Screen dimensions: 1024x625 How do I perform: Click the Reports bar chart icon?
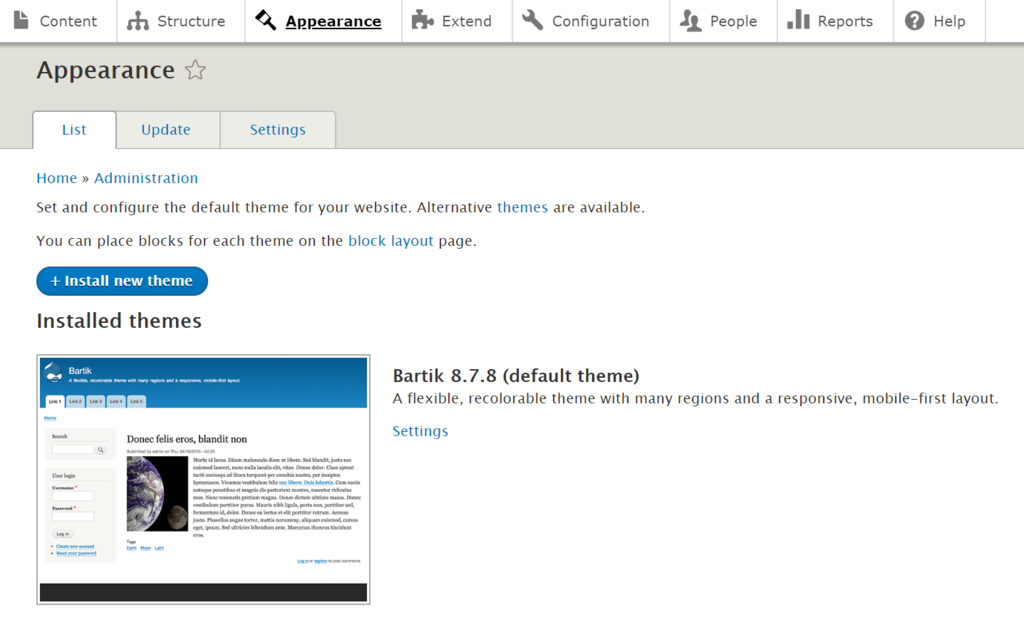798,20
